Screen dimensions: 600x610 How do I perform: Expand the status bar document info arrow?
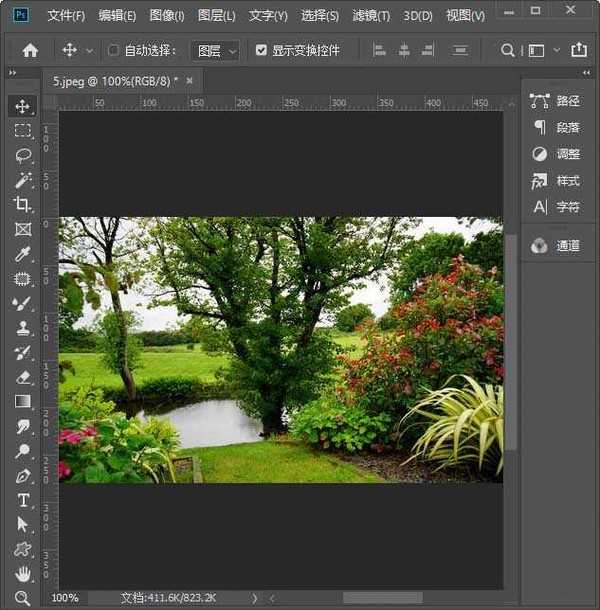point(254,598)
